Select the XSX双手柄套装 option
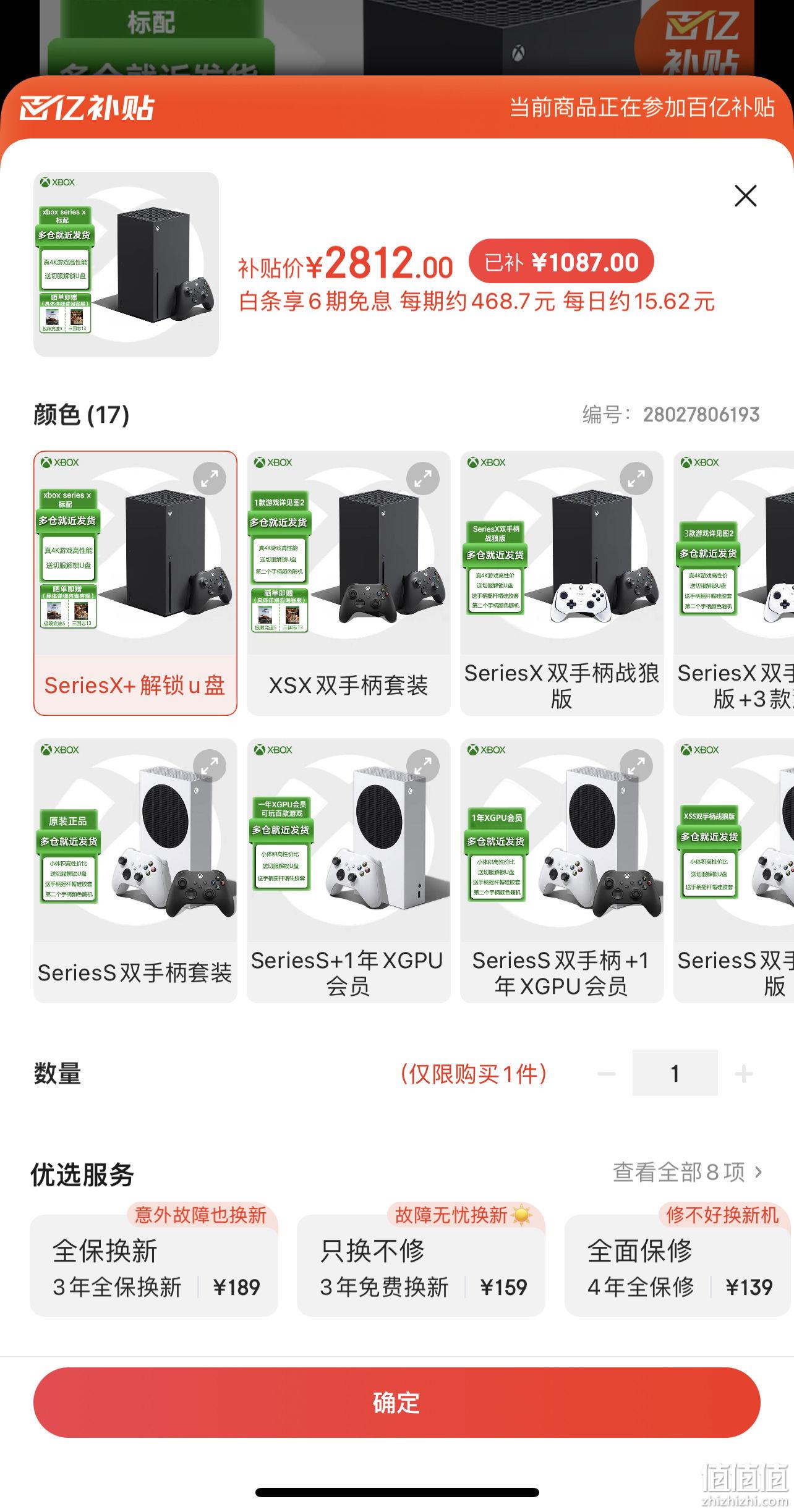The width and height of the screenshot is (794, 1512). [x=349, y=584]
